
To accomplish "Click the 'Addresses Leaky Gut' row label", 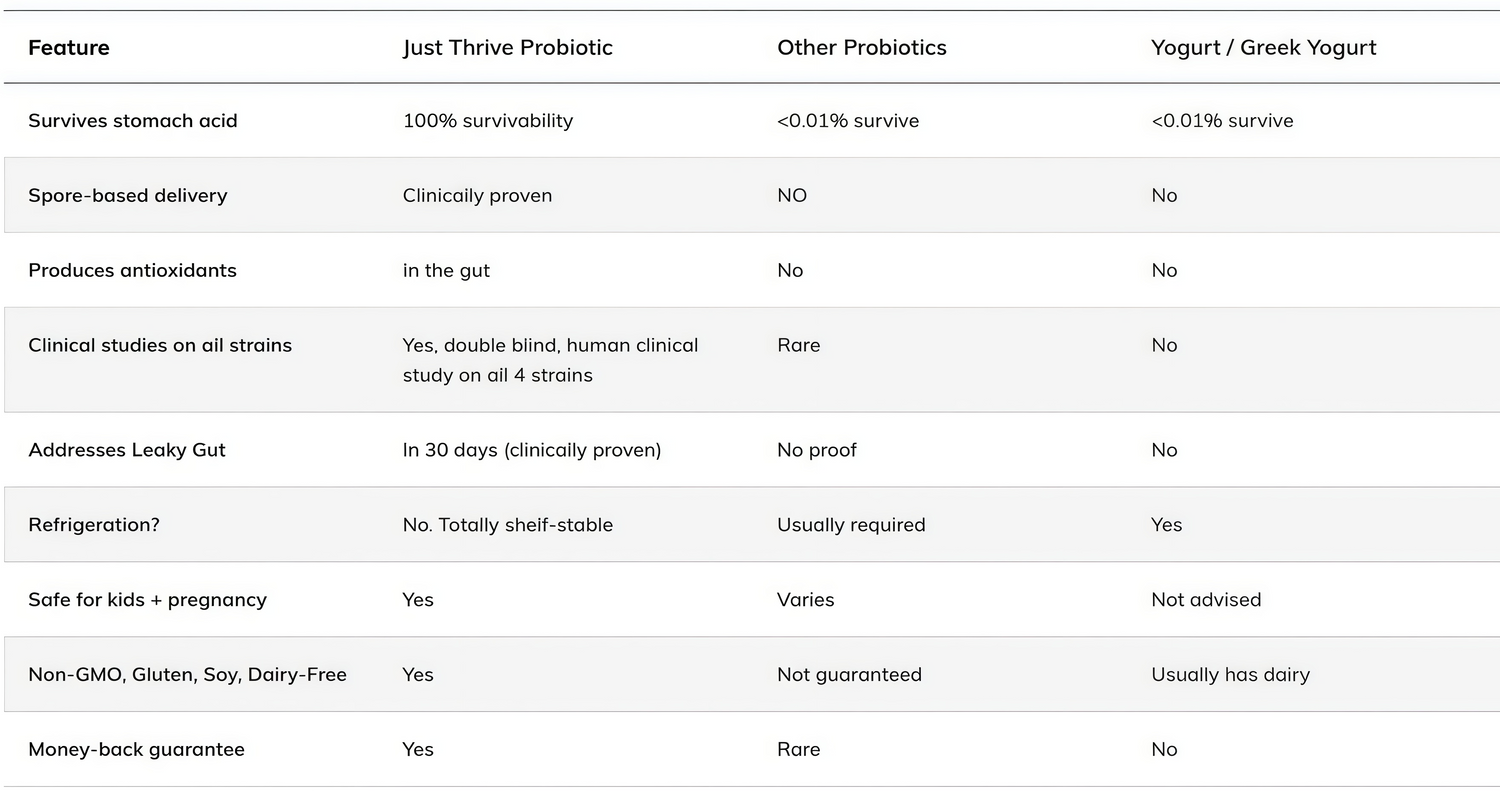I will [127, 450].
